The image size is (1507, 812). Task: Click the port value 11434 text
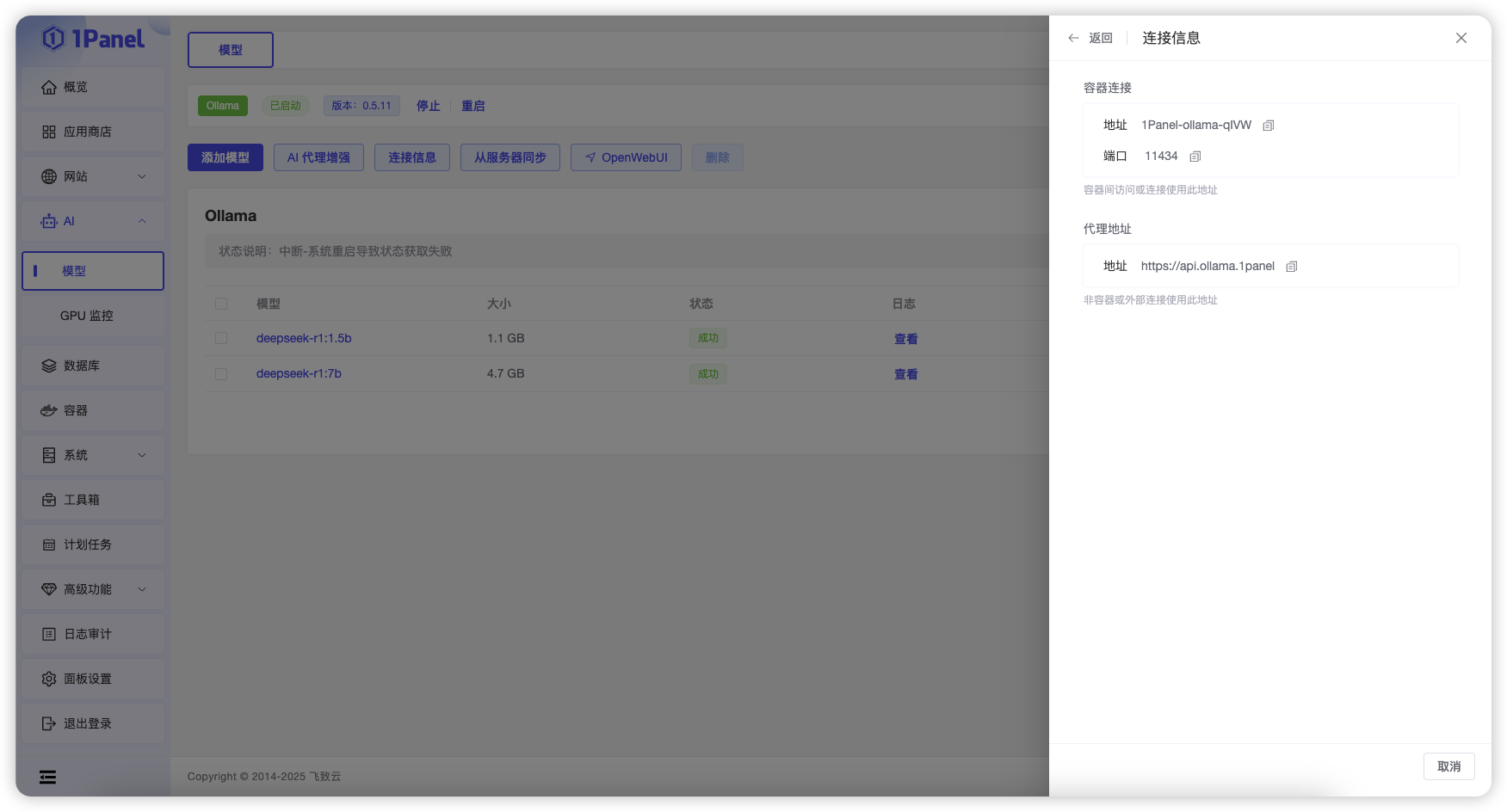click(1161, 156)
